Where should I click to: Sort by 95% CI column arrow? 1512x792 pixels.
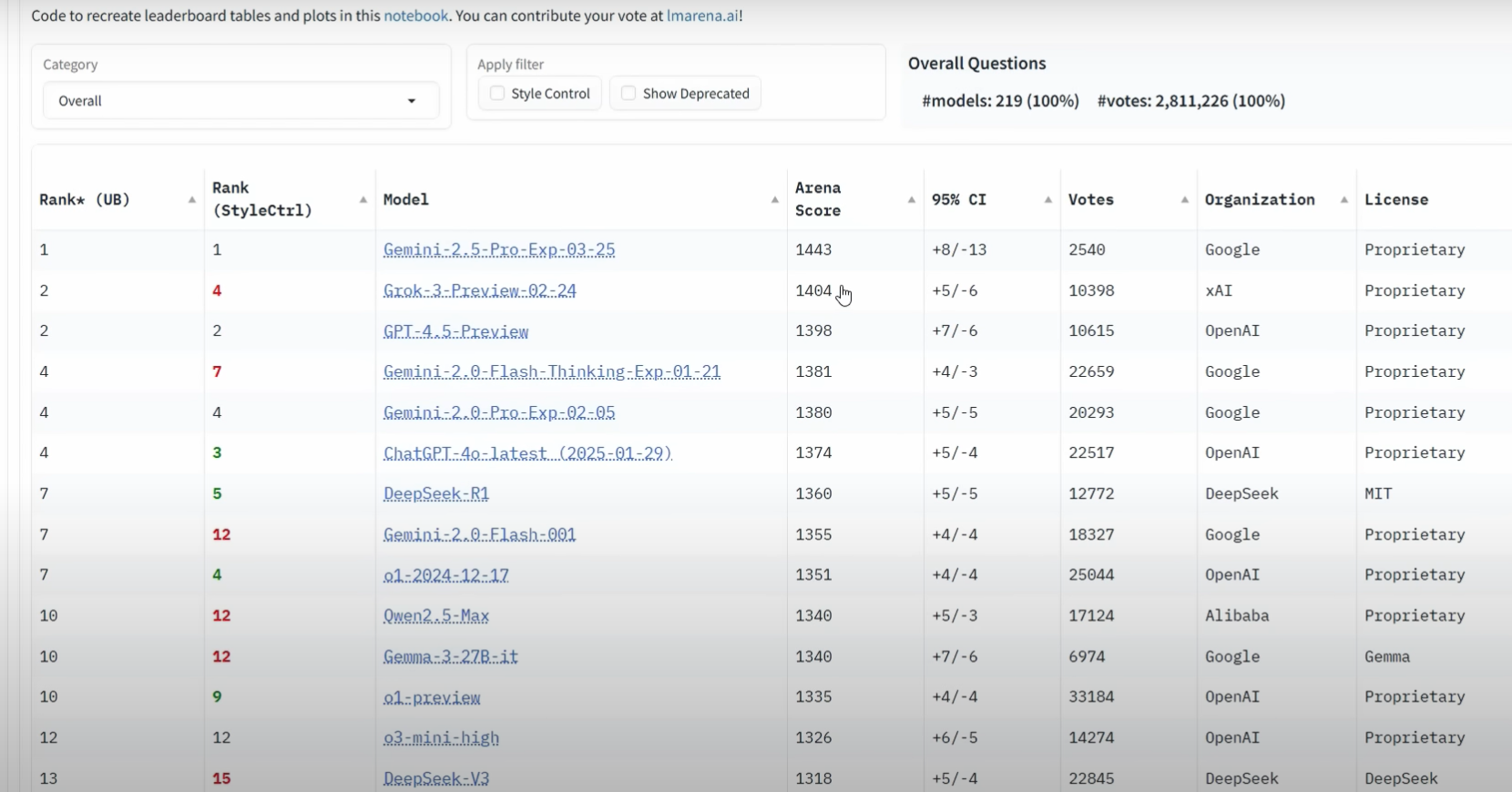click(1047, 200)
